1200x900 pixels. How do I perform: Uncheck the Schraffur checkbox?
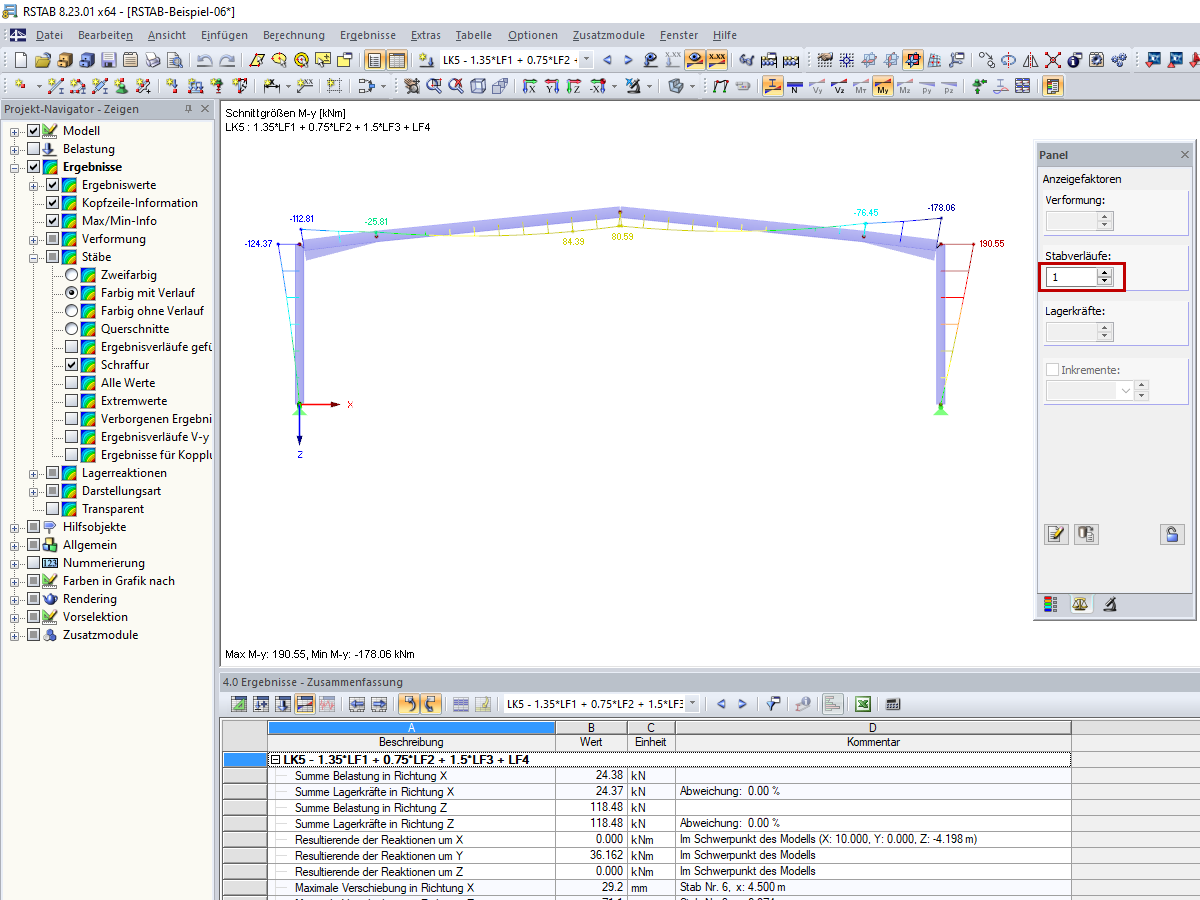pos(71,365)
